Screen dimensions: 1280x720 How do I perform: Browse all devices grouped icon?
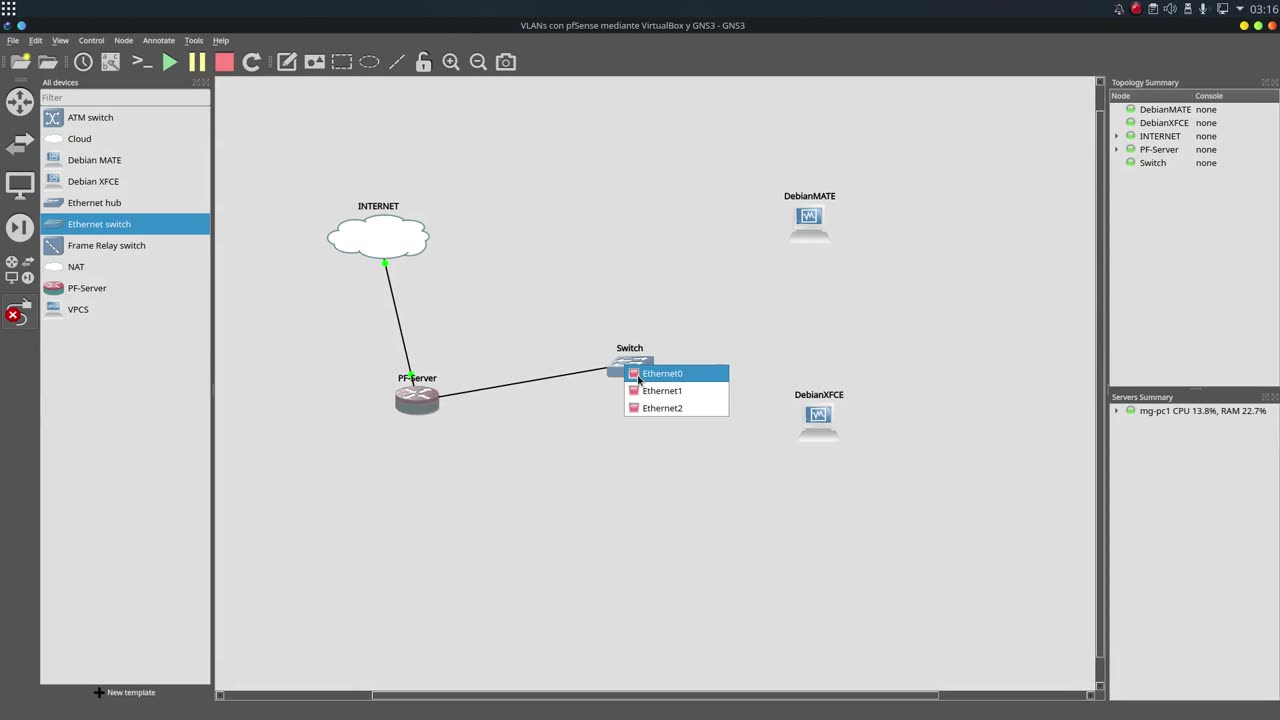[20, 270]
